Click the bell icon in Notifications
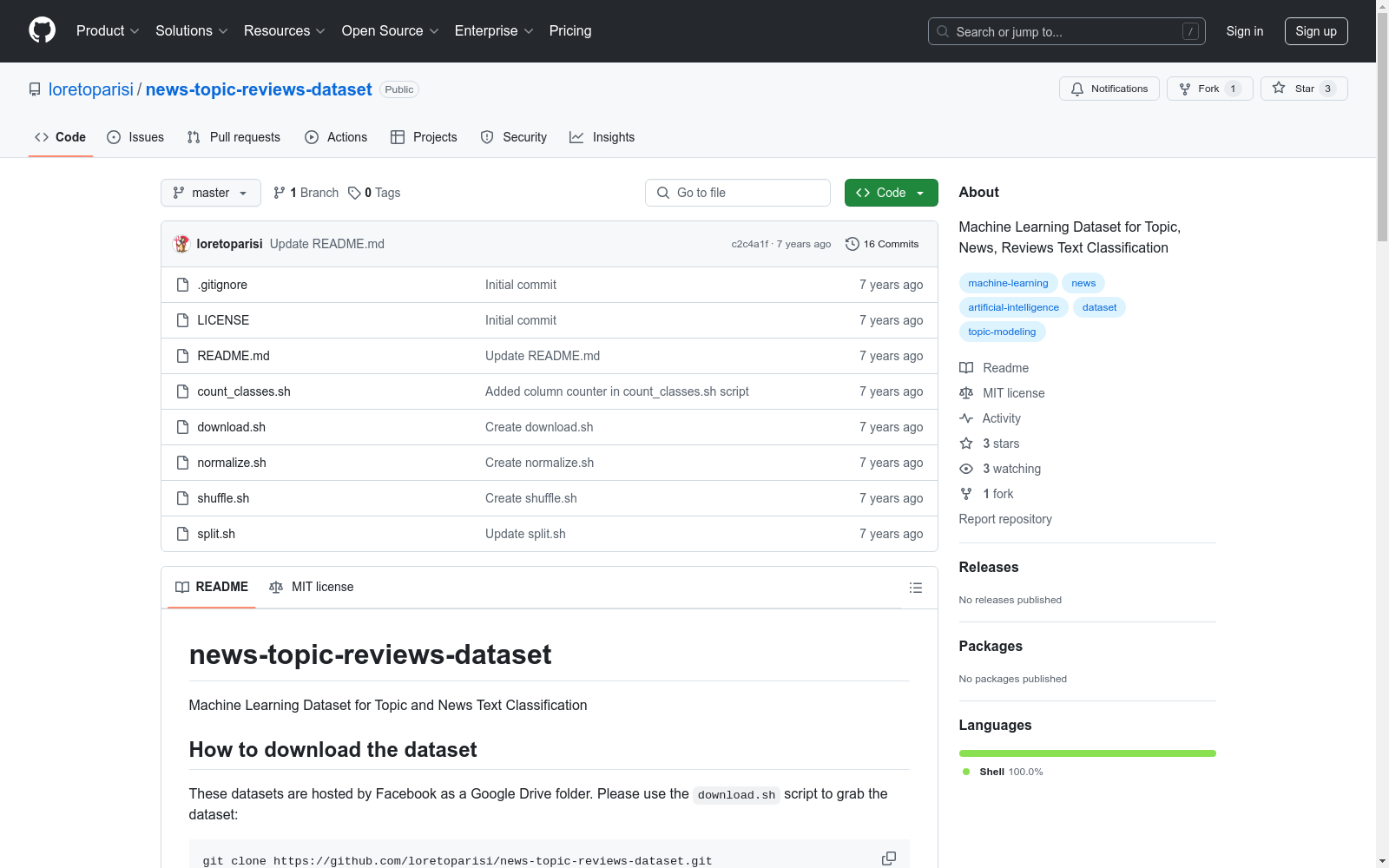The height and width of the screenshot is (868, 1389). coord(1077,89)
